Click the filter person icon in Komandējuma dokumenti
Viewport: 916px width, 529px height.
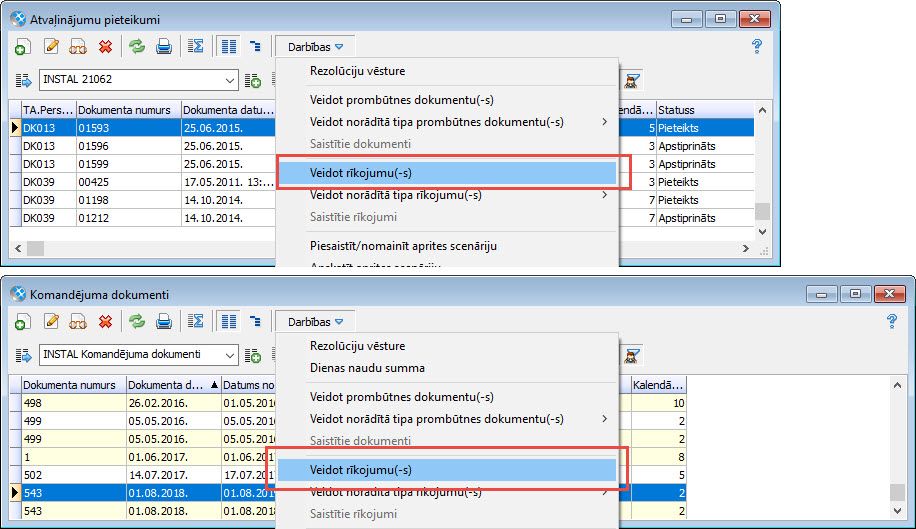pos(631,356)
